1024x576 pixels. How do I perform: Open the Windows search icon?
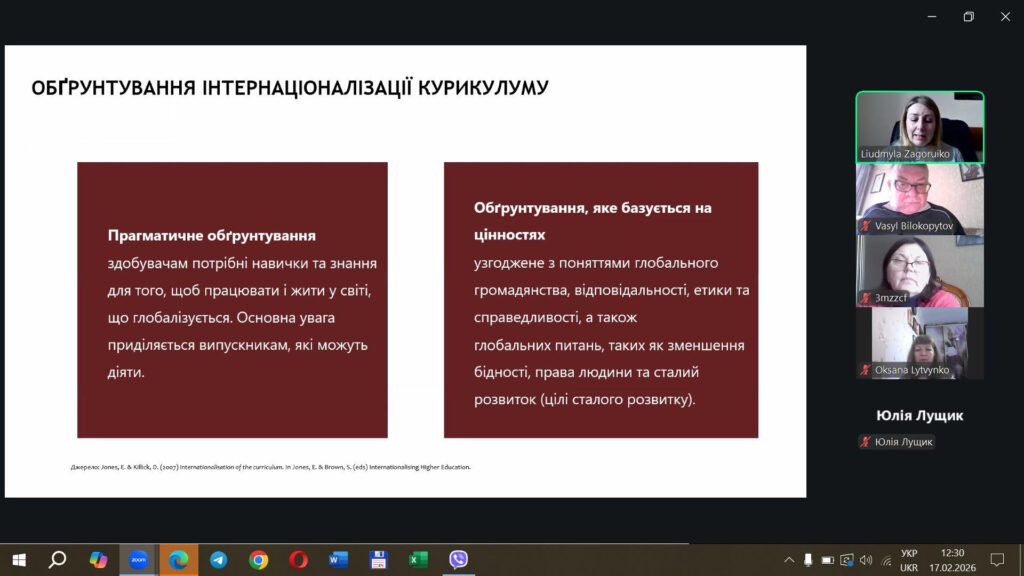57,560
